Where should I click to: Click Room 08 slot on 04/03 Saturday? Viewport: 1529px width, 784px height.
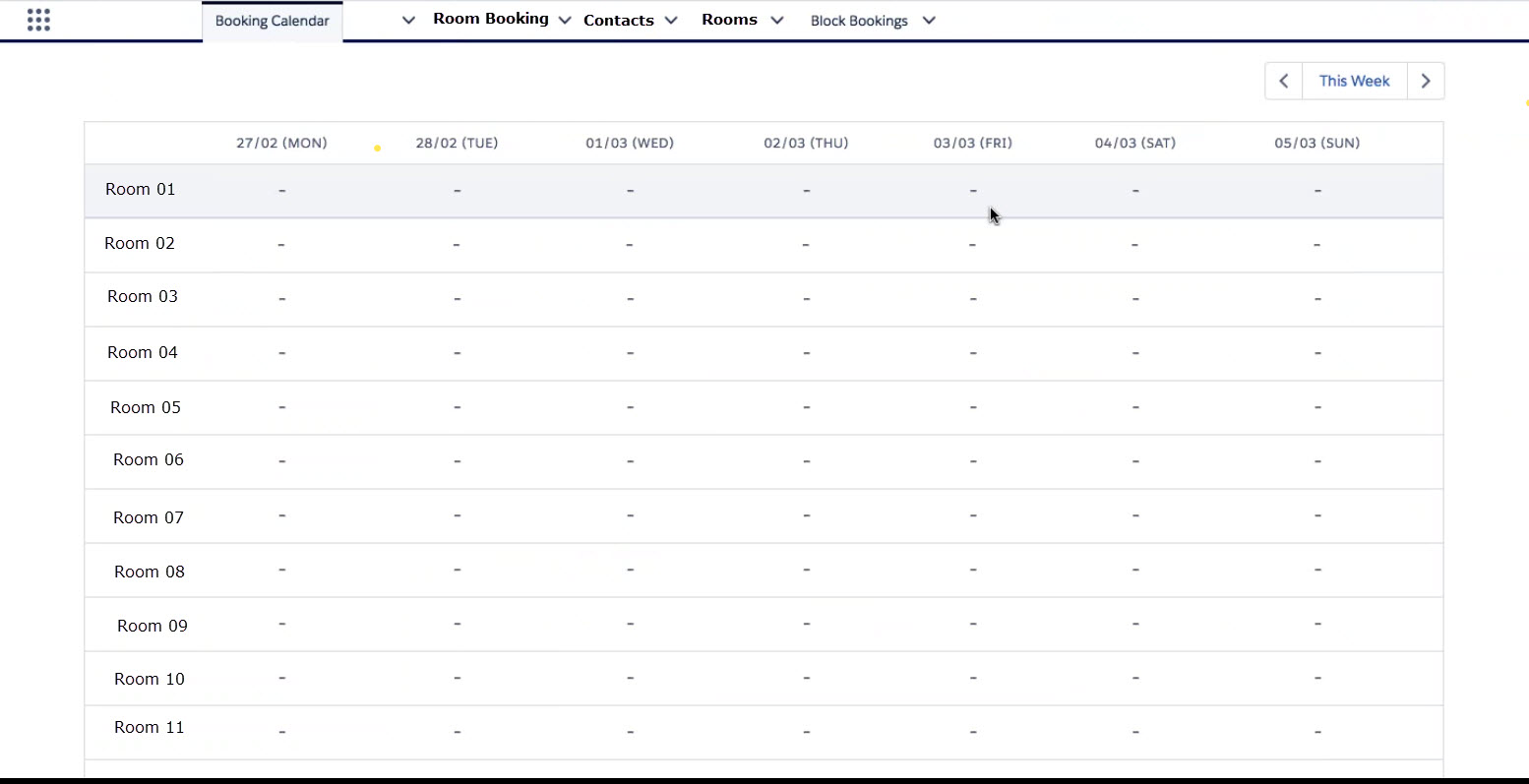[x=1135, y=570]
